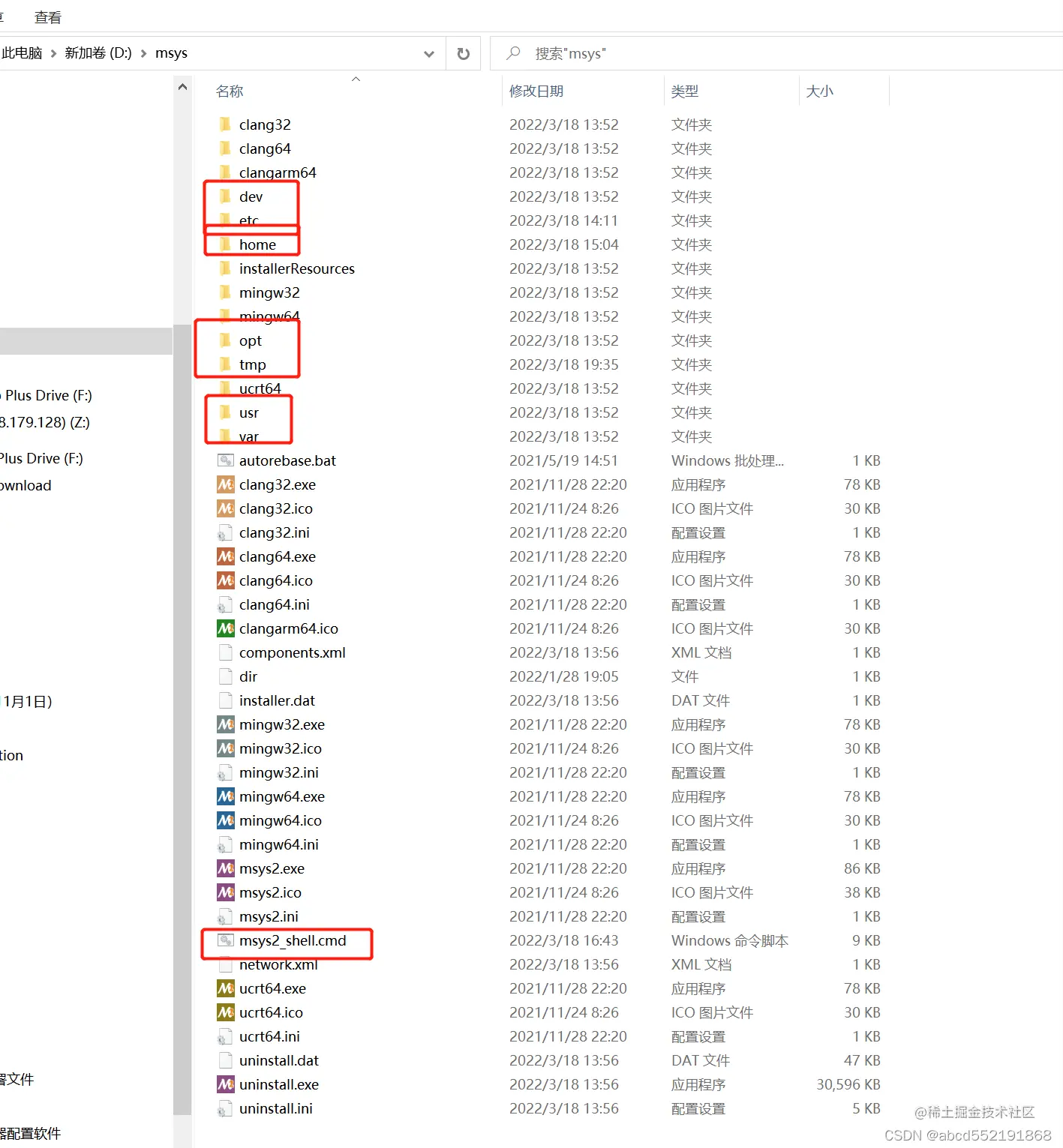Click the mingw32 folder icon

coord(225,292)
